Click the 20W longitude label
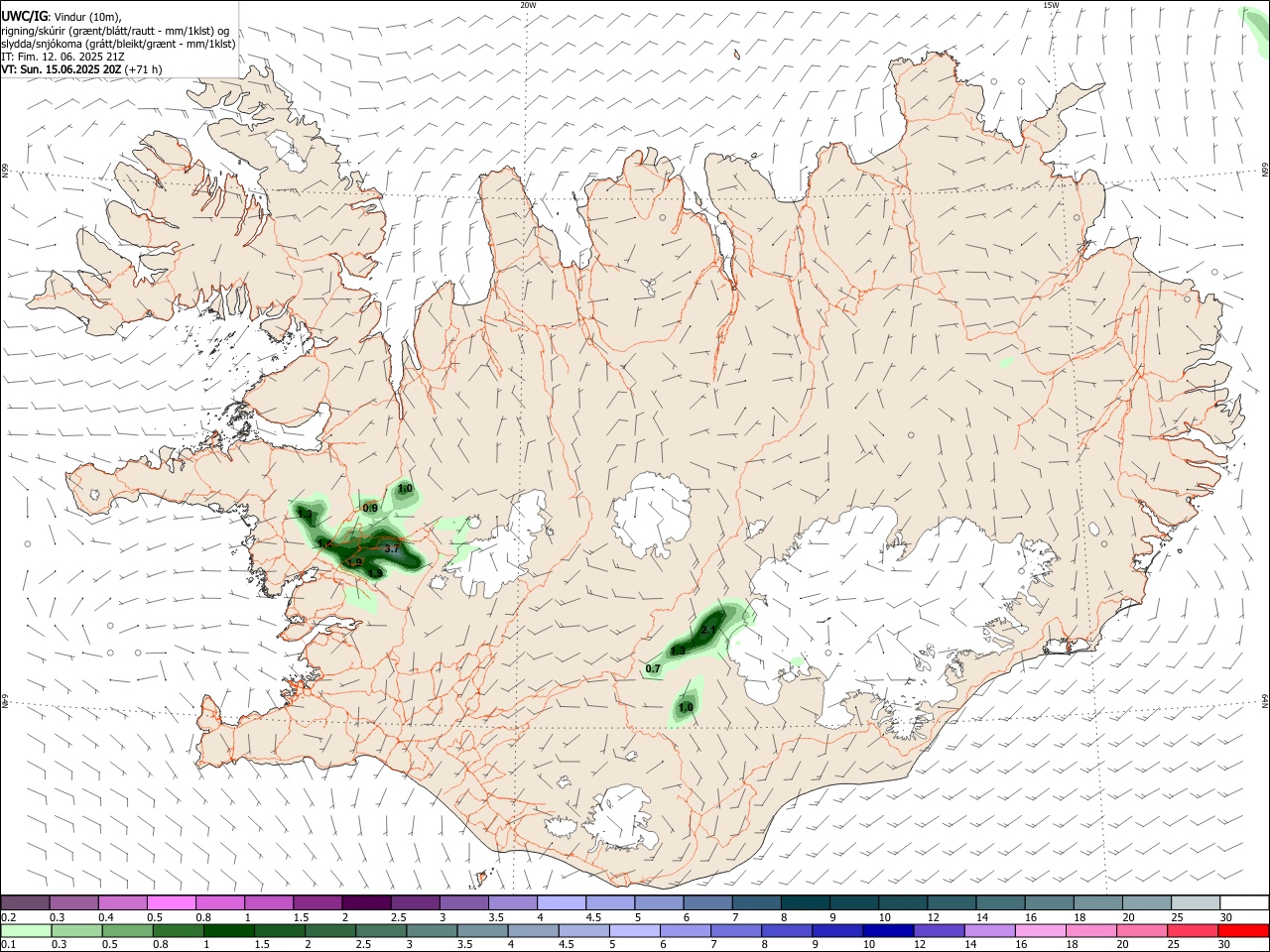 pyautogui.click(x=528, y=5)
